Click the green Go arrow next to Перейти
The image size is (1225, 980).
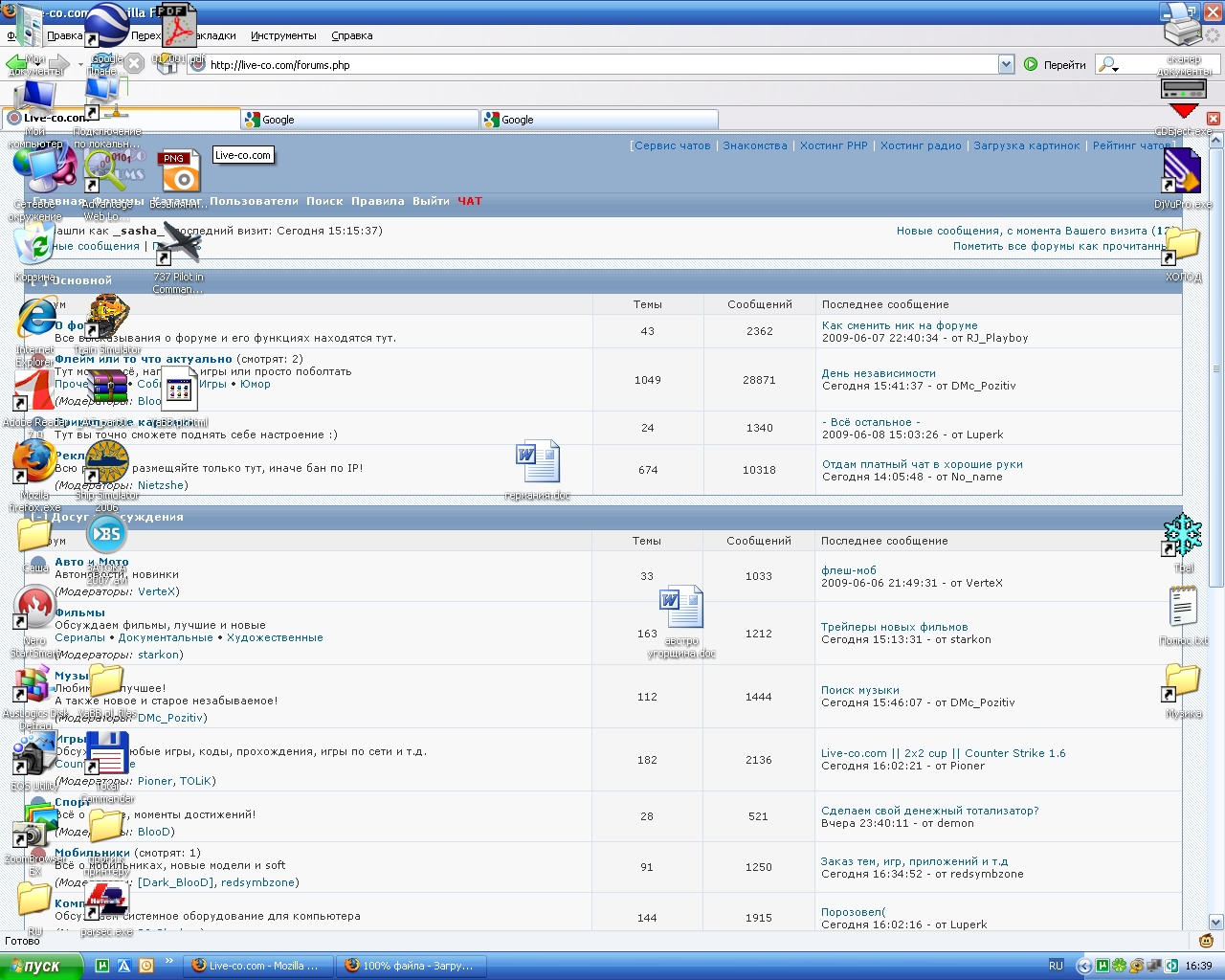tap(1031, 64)
